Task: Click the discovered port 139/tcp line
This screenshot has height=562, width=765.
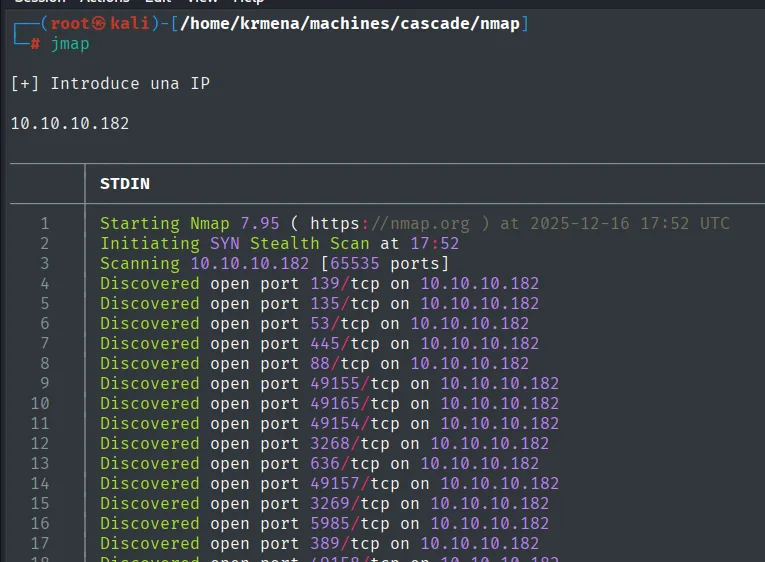Action: [x=320, y=283]
